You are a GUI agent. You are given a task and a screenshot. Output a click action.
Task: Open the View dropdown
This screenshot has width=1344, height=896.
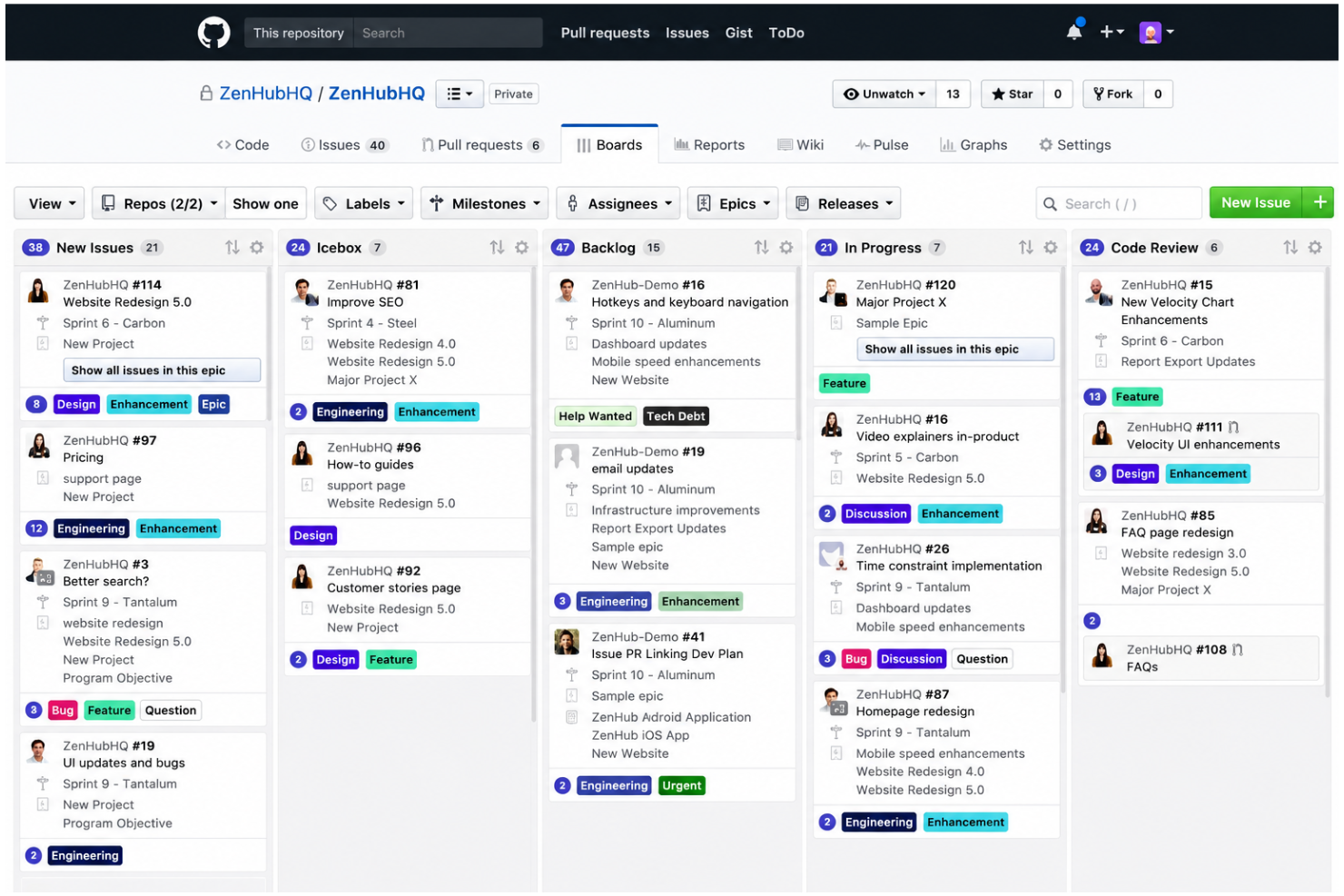tap(49, 203)
